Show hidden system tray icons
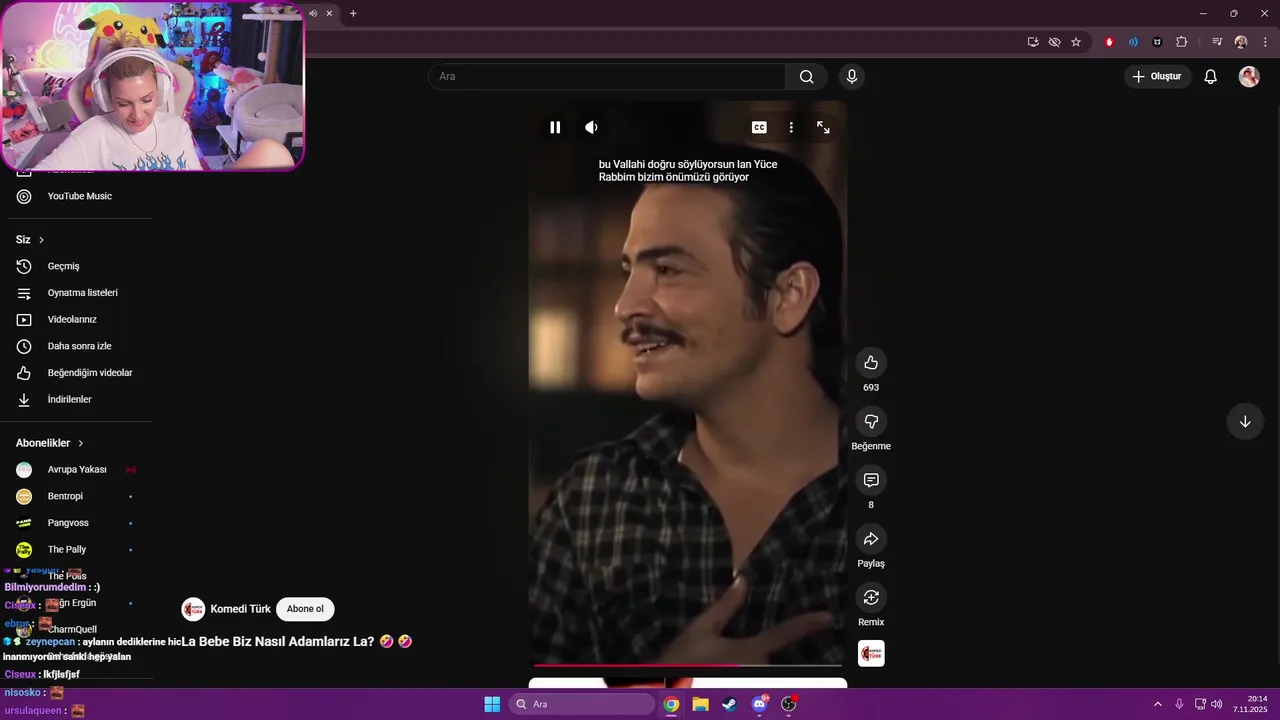 coord(1158,704)
